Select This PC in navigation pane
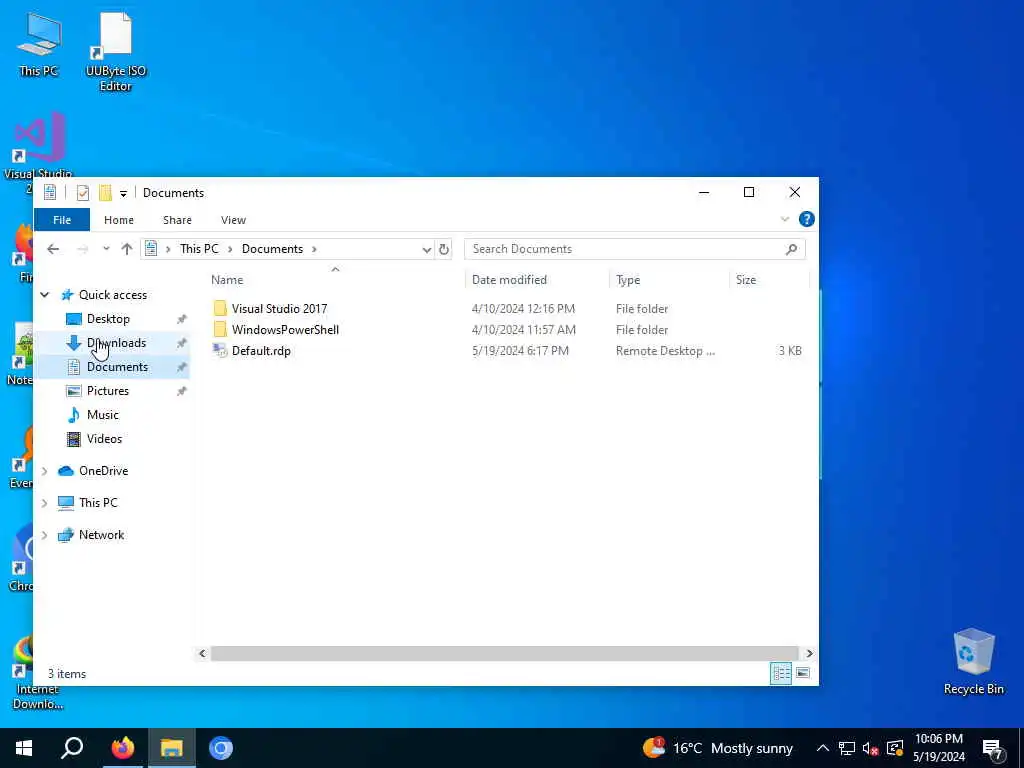The image size is (1024, 768). pos(98,503)
